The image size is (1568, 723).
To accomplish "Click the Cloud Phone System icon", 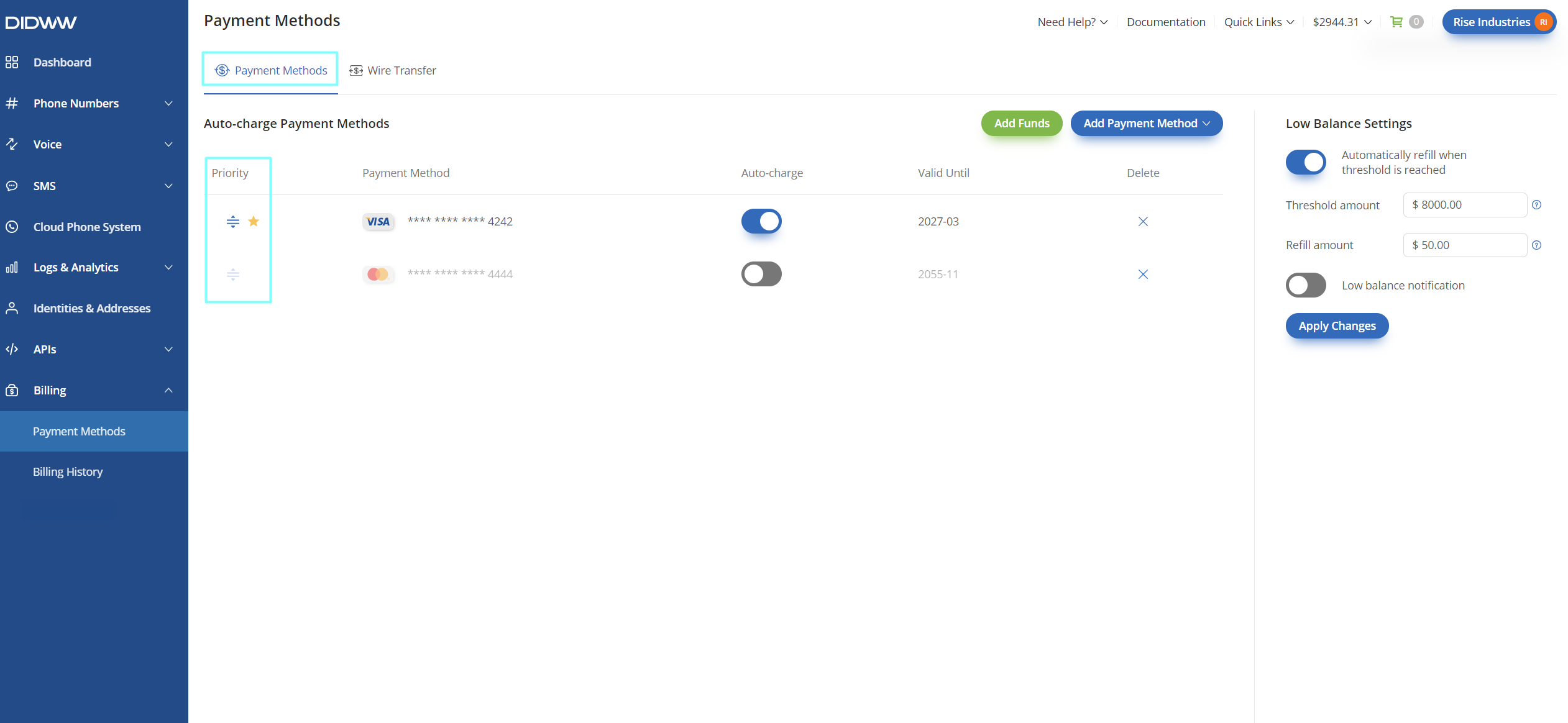I will coord(12,227).
